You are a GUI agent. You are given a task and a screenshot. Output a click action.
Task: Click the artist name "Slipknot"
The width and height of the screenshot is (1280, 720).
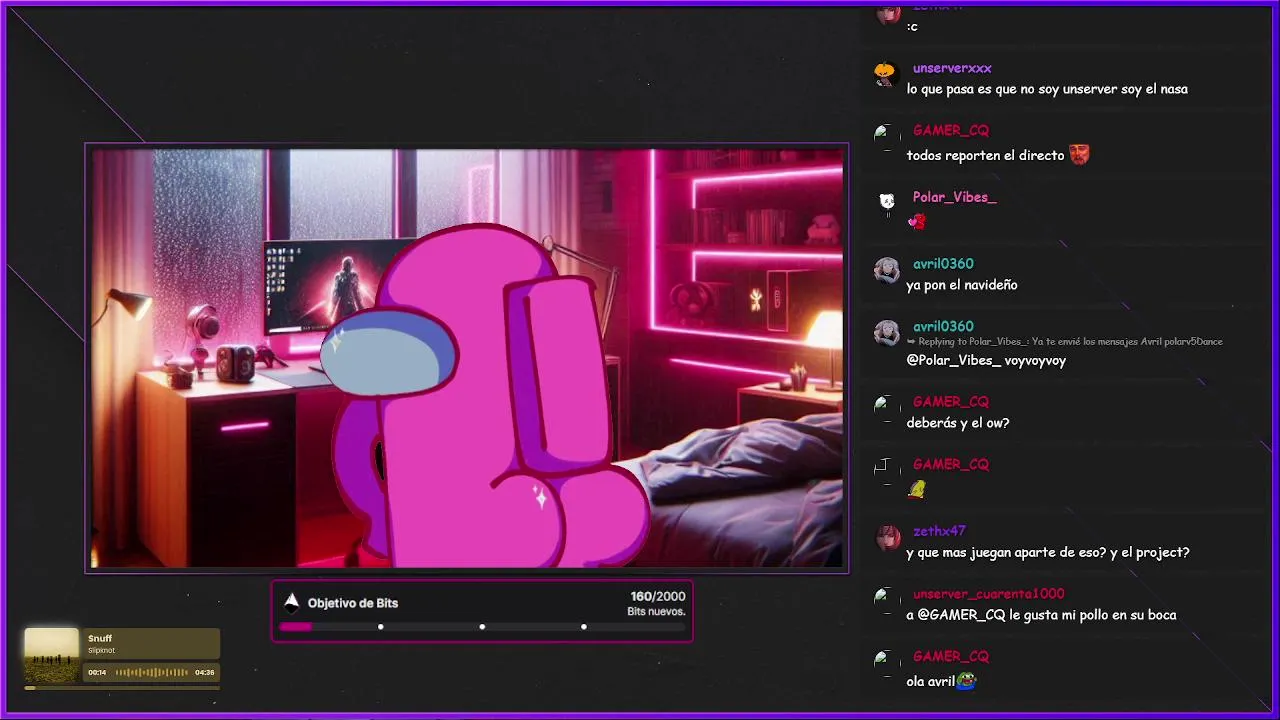tap(101, 650)
